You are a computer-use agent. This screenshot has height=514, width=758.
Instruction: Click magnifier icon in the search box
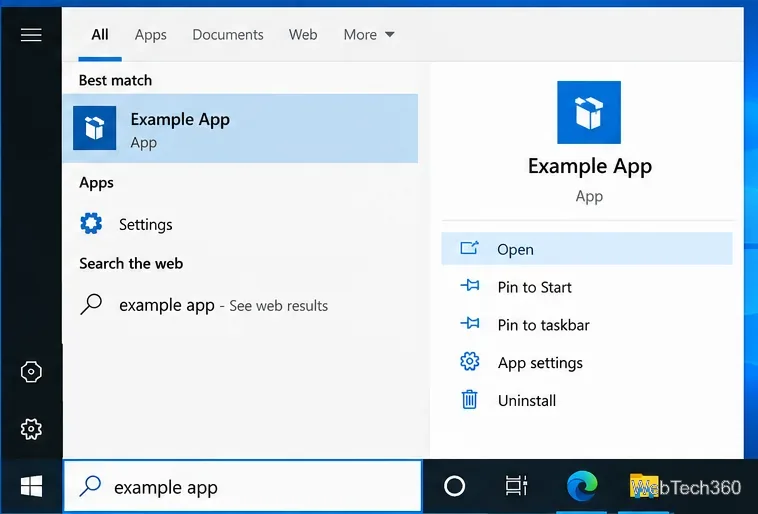click(90, 486)
